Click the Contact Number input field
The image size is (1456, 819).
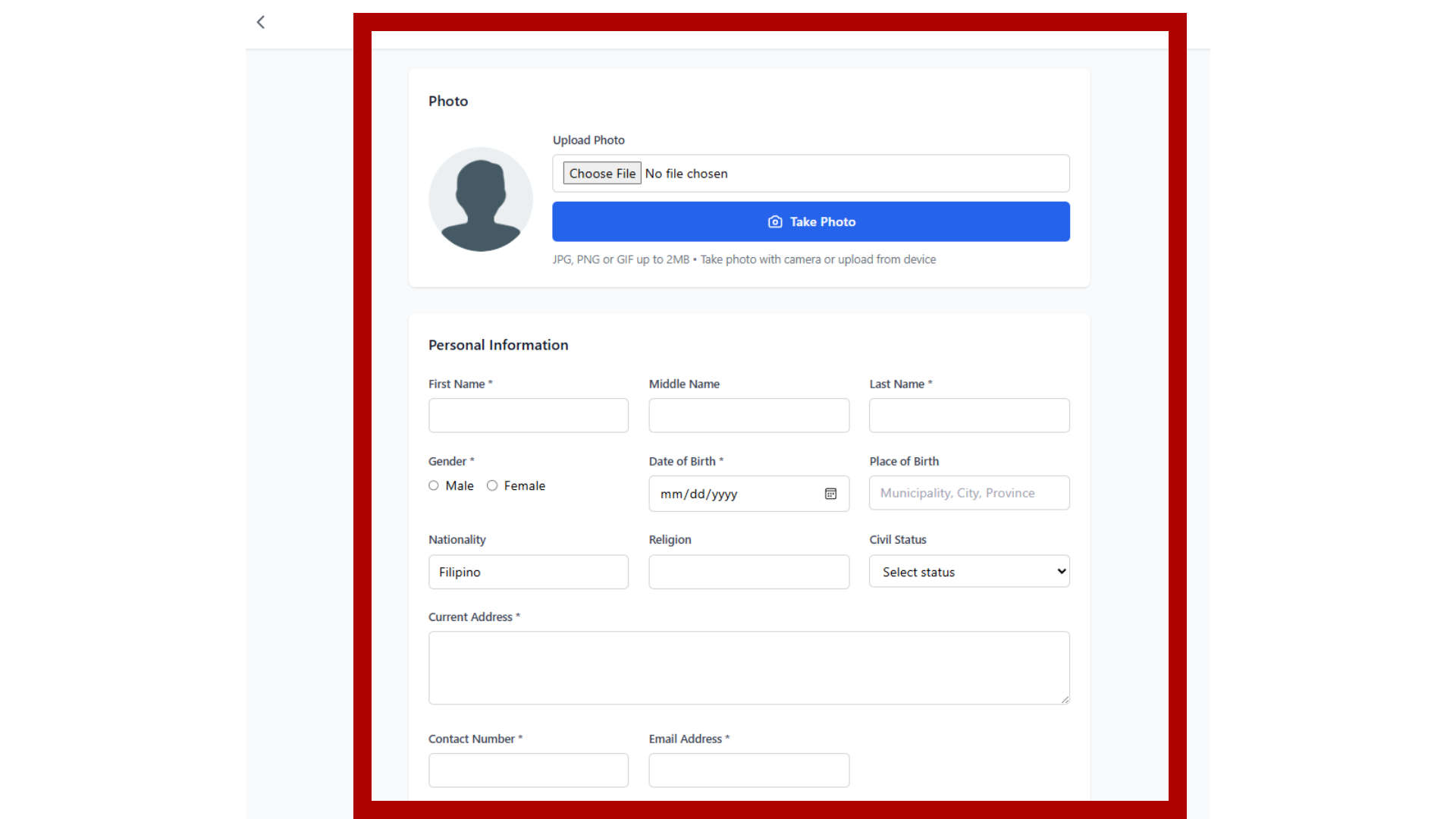pos(528,770)
